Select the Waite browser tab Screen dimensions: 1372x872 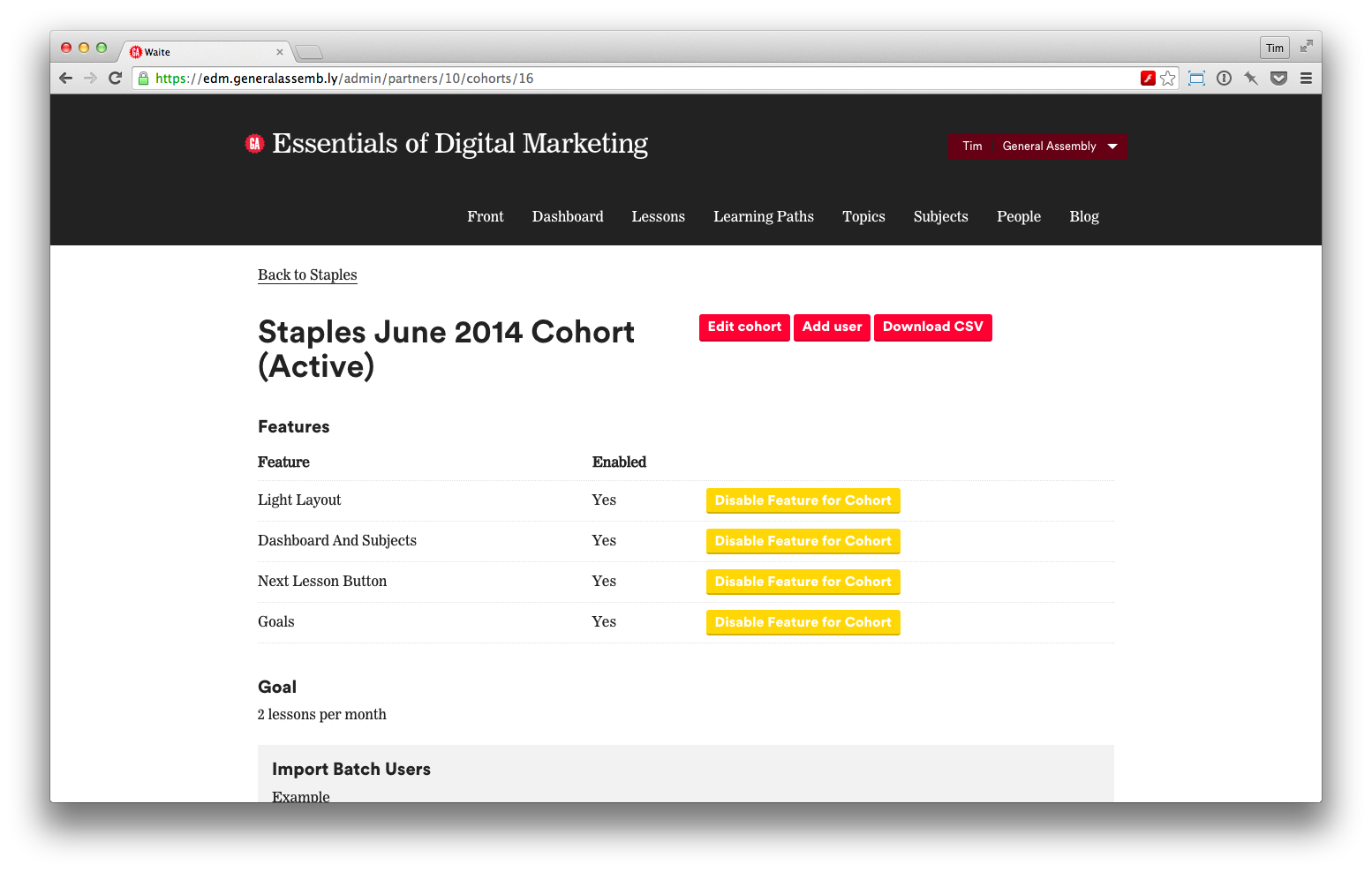[205, 52]
